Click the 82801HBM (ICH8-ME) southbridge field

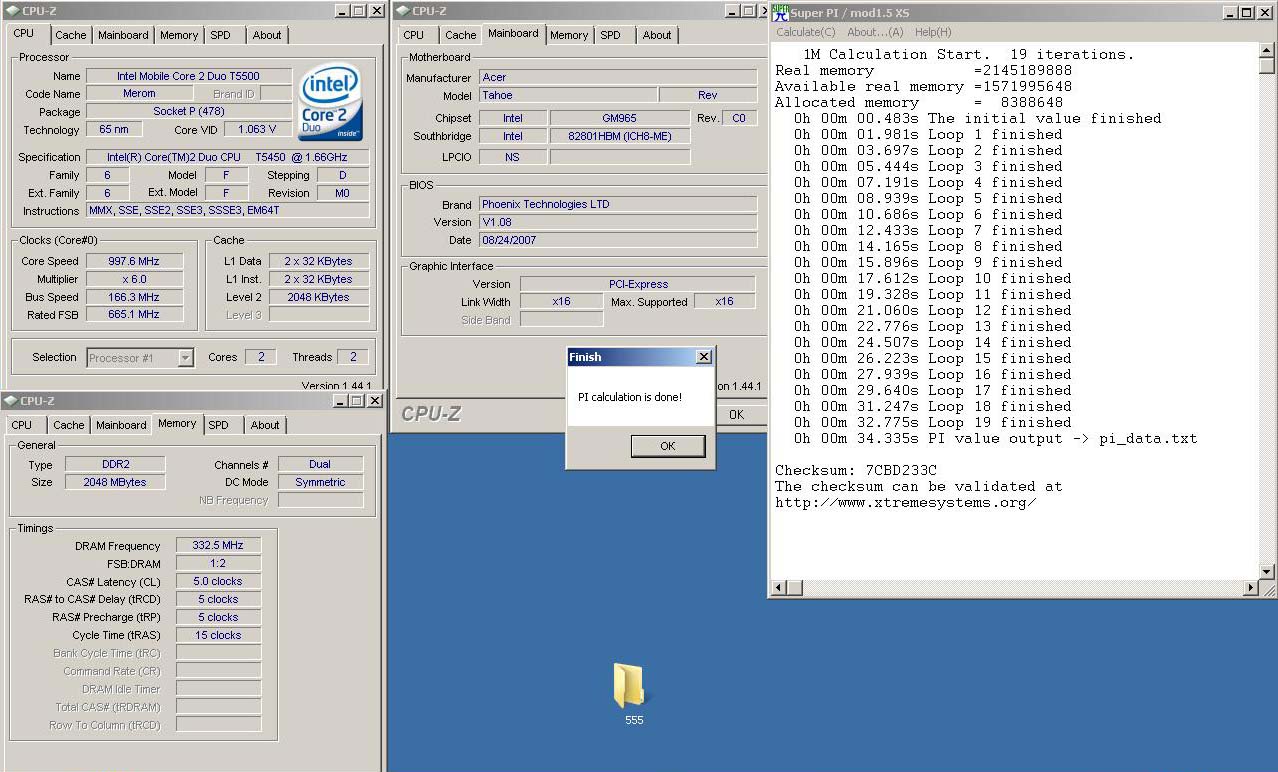[620, 136]
